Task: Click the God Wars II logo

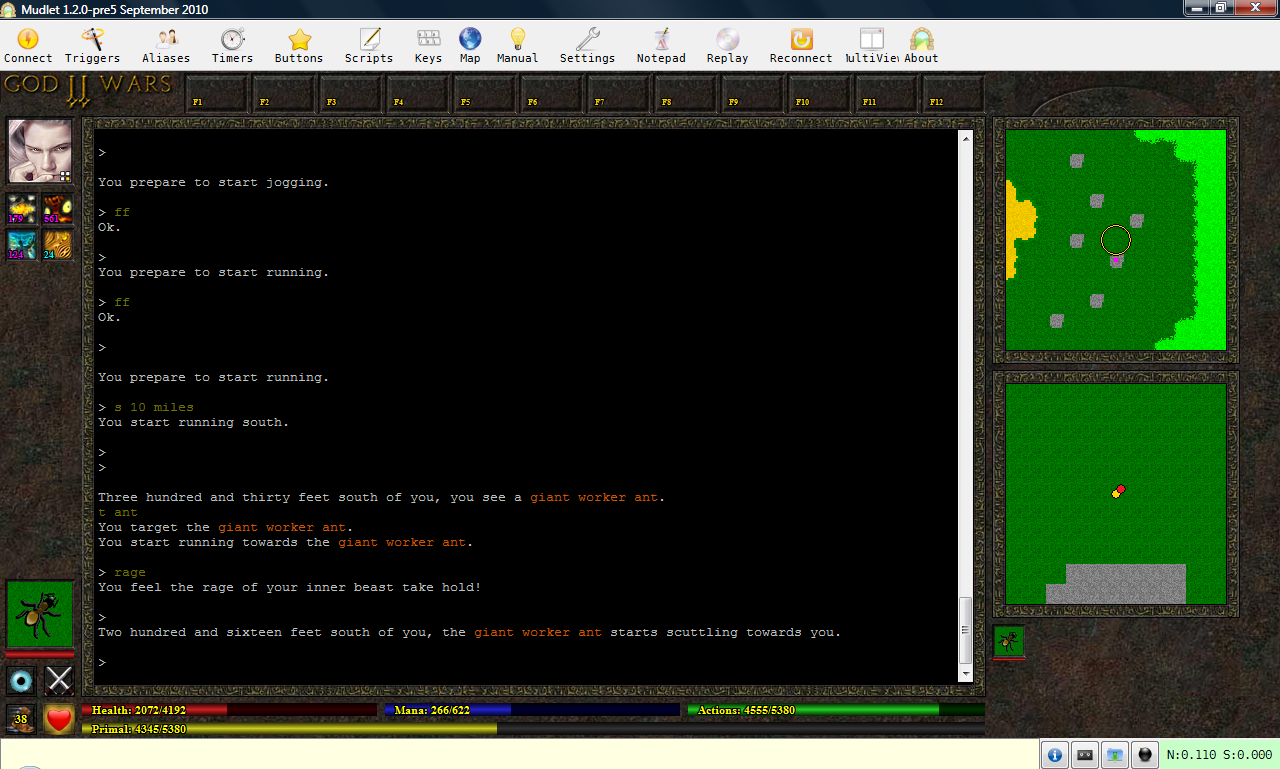Action: click(x=88, y=90)
